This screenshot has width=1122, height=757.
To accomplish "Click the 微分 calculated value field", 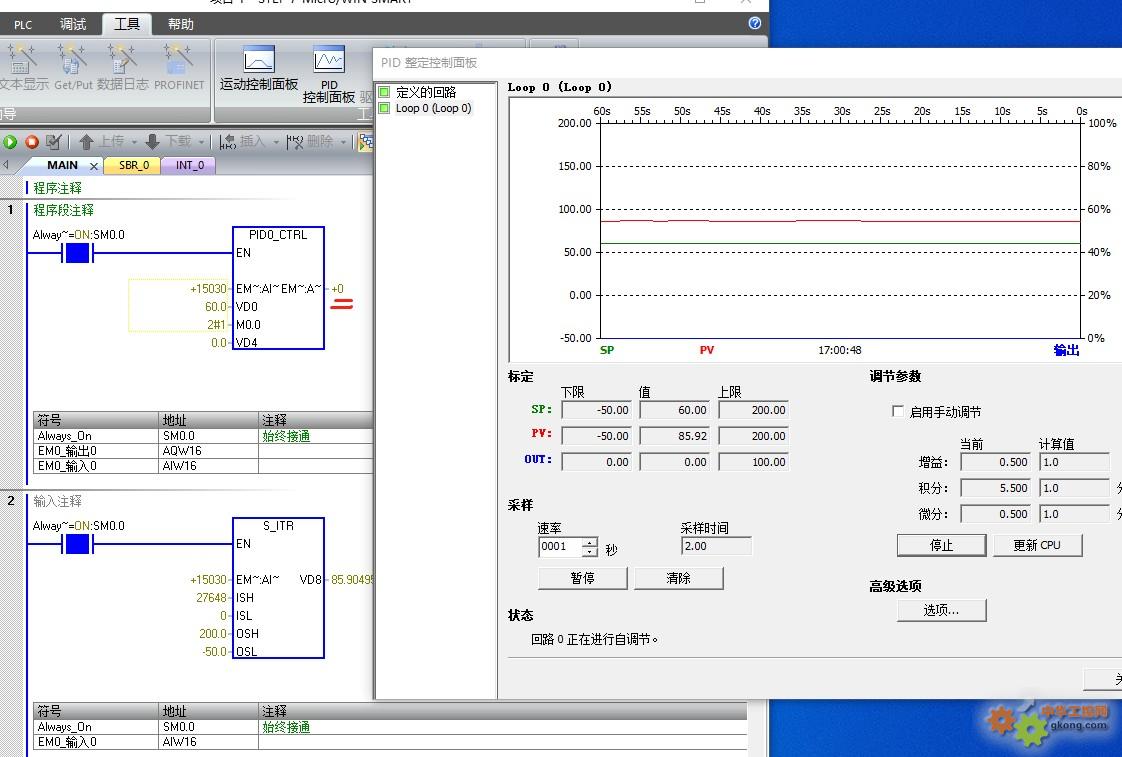I will (1074, 514).
